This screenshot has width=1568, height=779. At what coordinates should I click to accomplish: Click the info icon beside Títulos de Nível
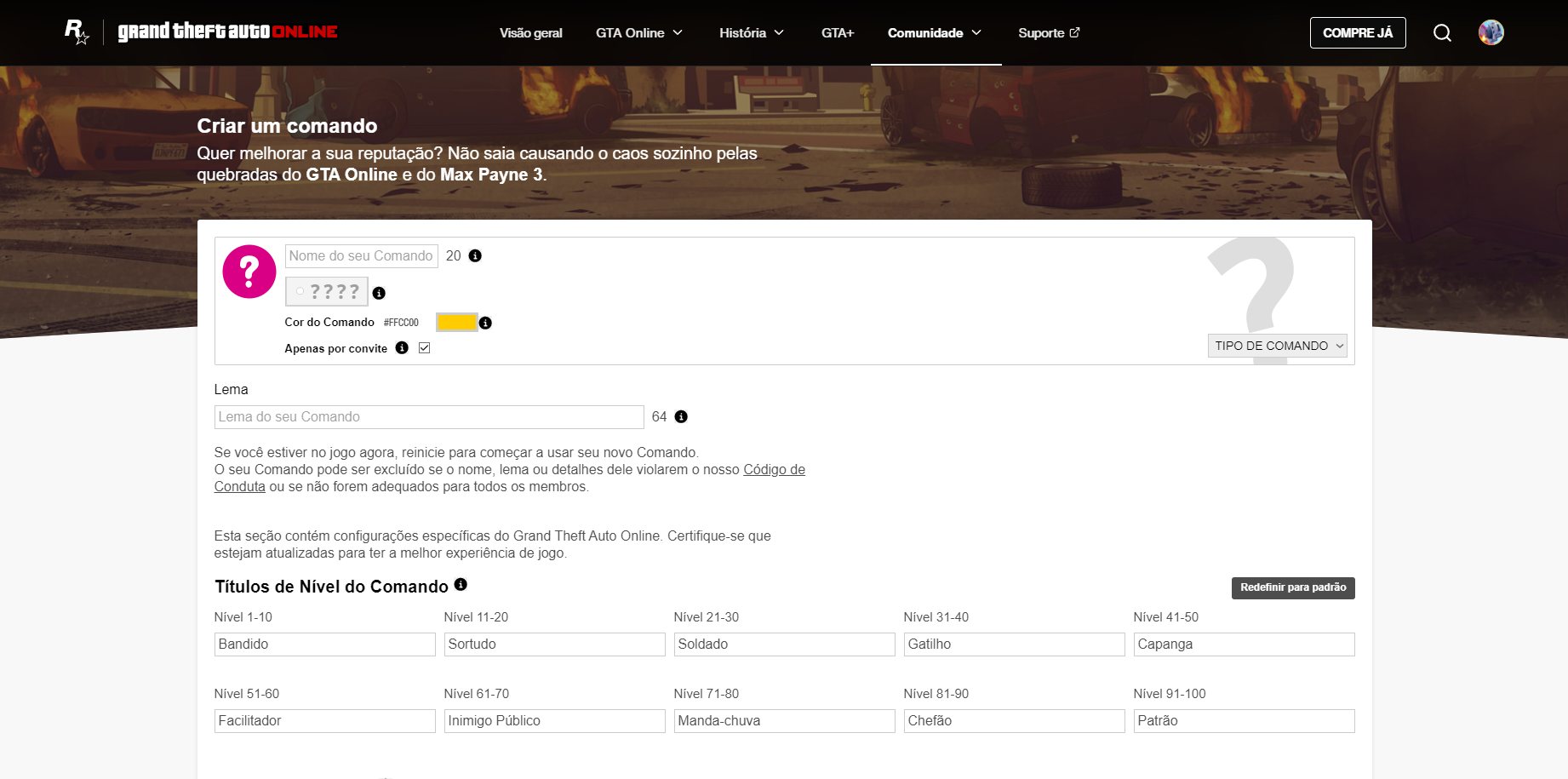point(461,585)
